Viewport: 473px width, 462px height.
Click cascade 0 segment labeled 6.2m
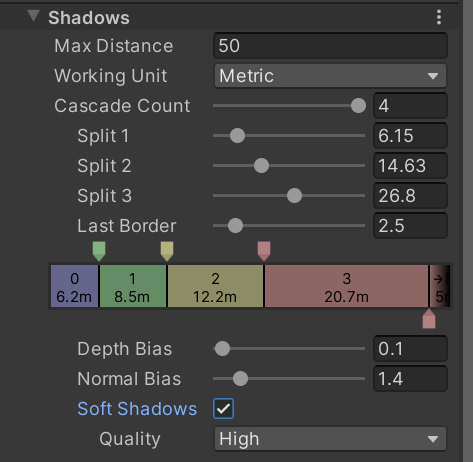point(74,286)
